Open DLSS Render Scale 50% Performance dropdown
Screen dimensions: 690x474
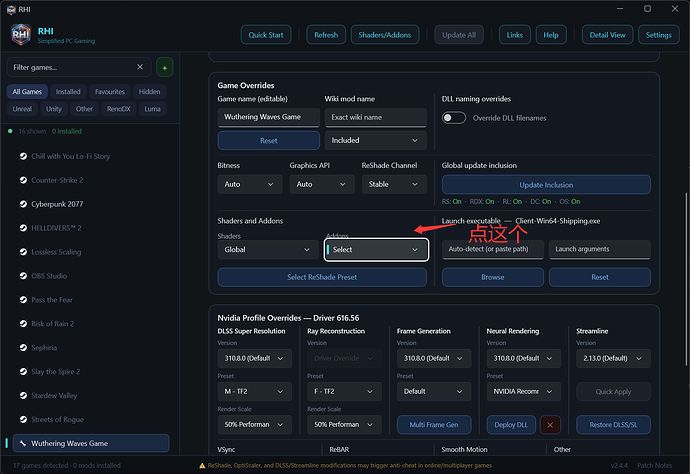255,424
